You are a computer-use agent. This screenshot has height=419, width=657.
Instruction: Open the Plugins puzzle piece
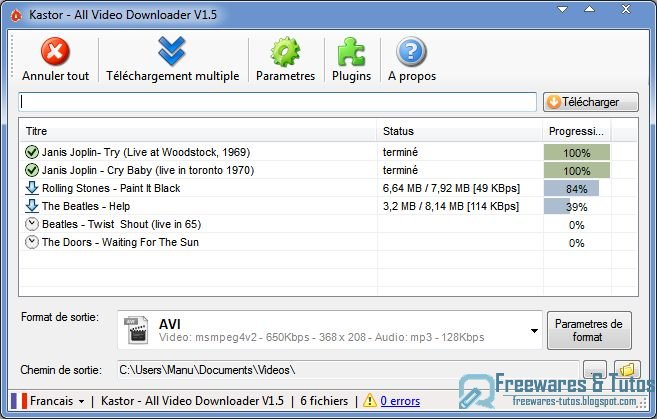point(351,59)
